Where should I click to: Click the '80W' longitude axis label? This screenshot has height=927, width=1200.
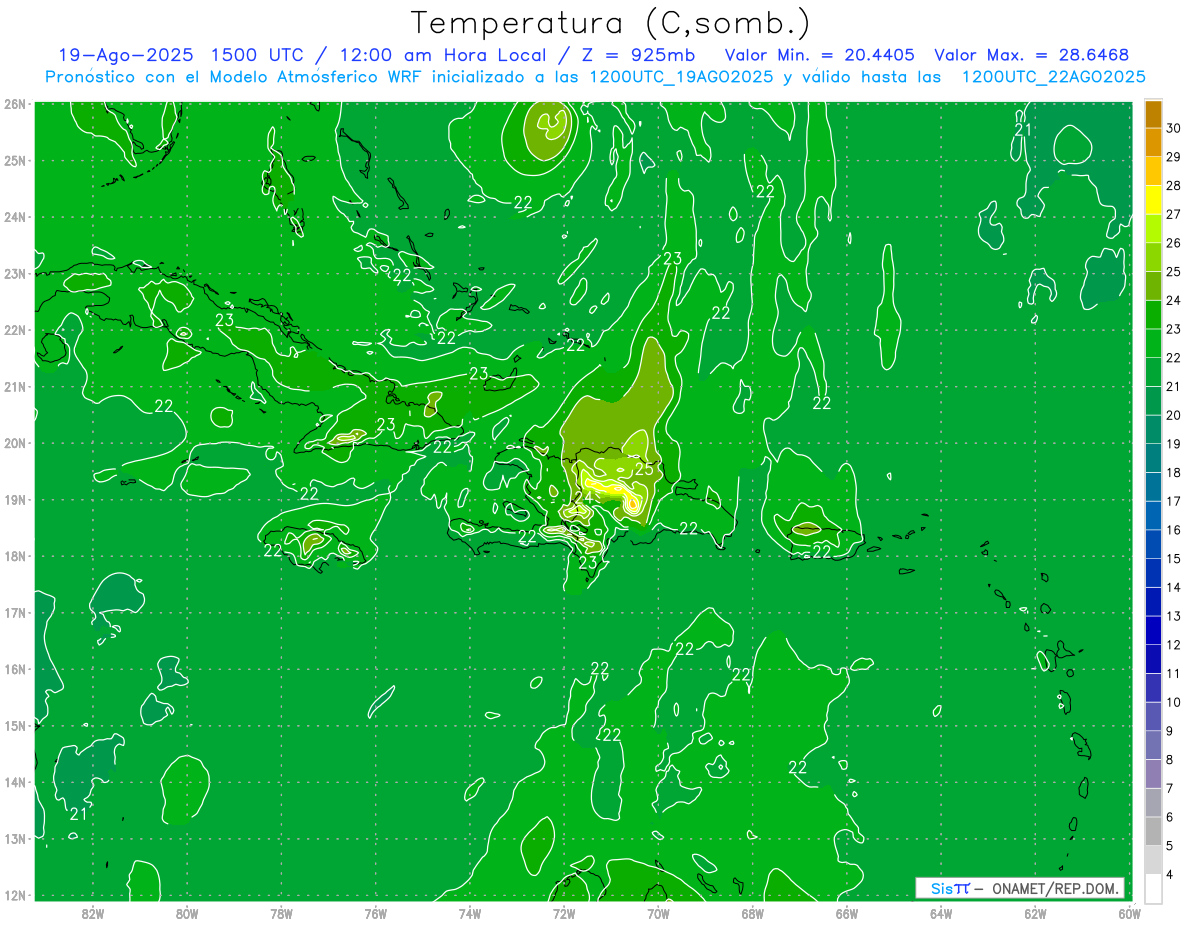[x=187, y=913]
